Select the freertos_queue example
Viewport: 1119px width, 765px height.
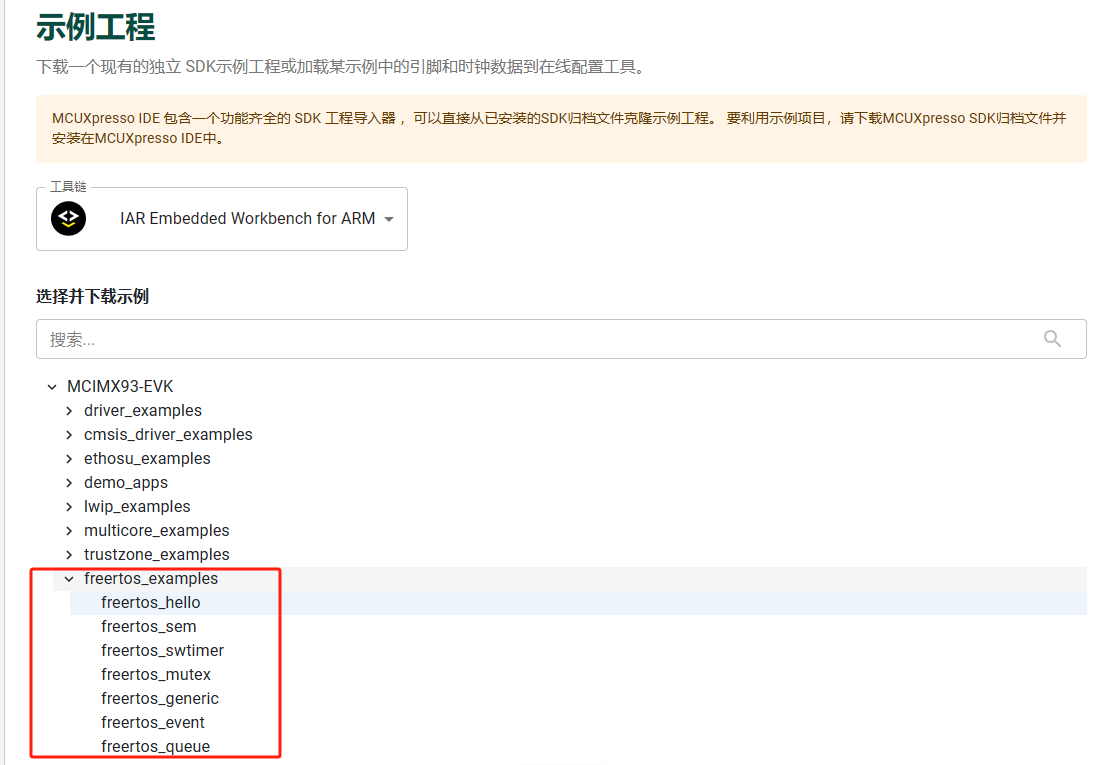tap(155, 747)
